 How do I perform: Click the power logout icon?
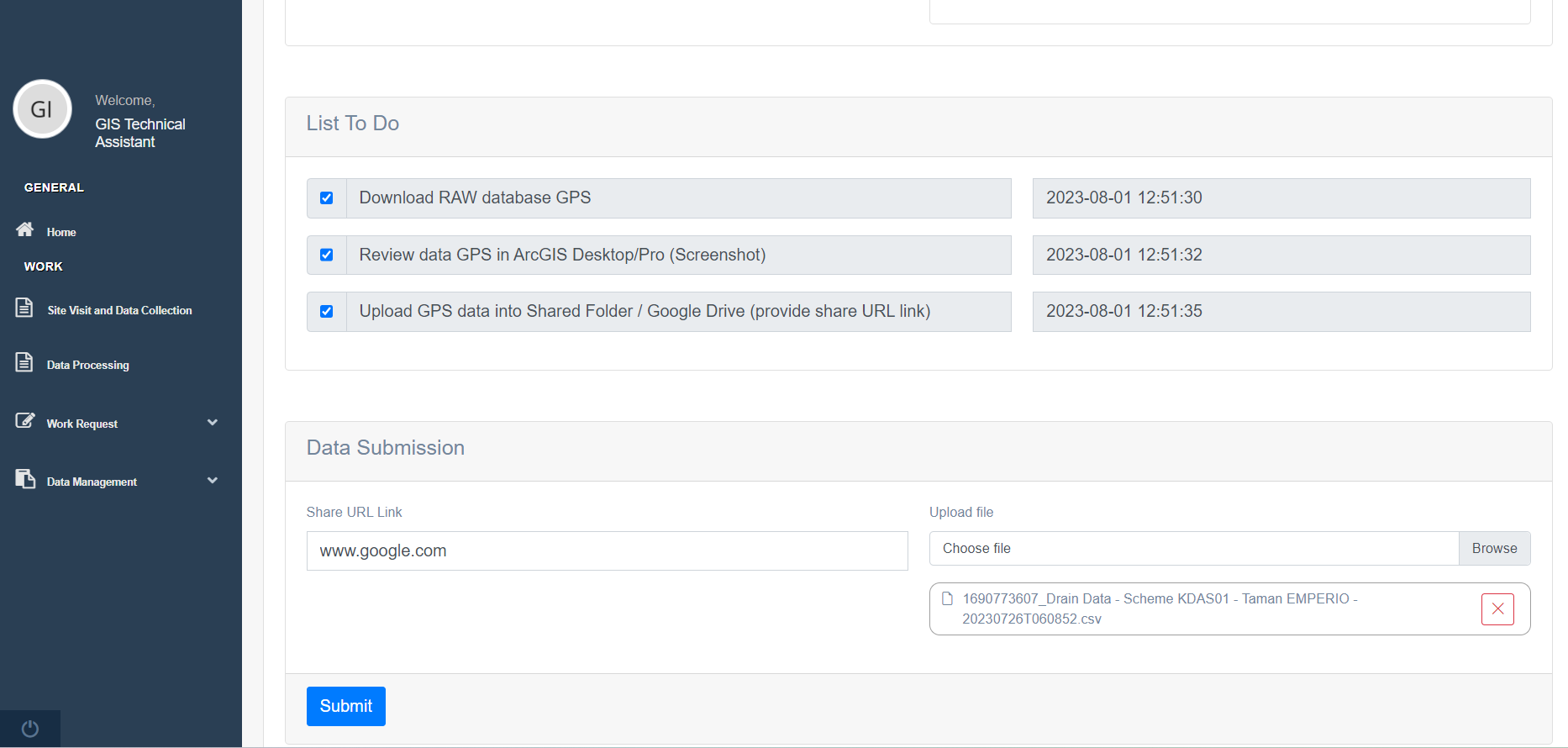point(30,729)
